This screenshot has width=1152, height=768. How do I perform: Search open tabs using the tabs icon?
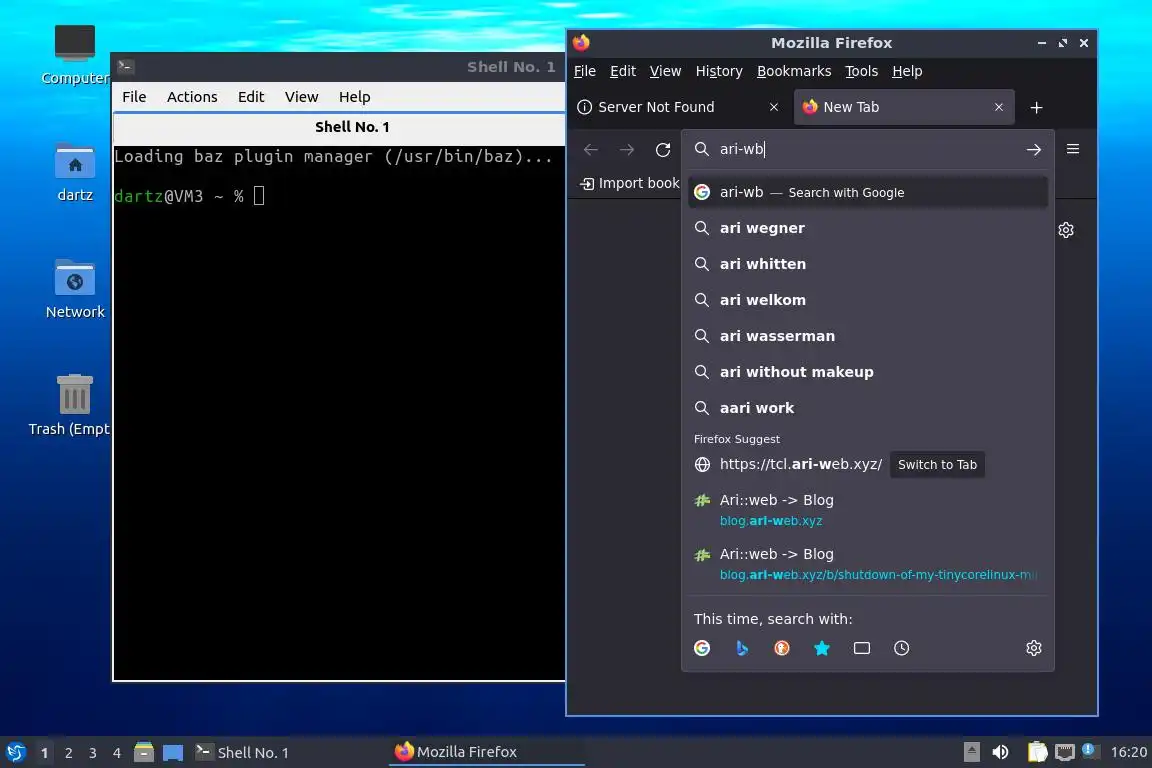point(862,648)
